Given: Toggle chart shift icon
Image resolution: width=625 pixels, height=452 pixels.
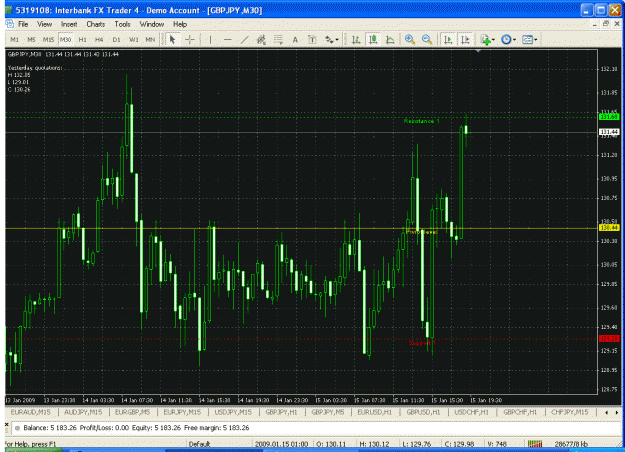Looking at the screenshot, I should pyautogui.click(x=465, y=39).
